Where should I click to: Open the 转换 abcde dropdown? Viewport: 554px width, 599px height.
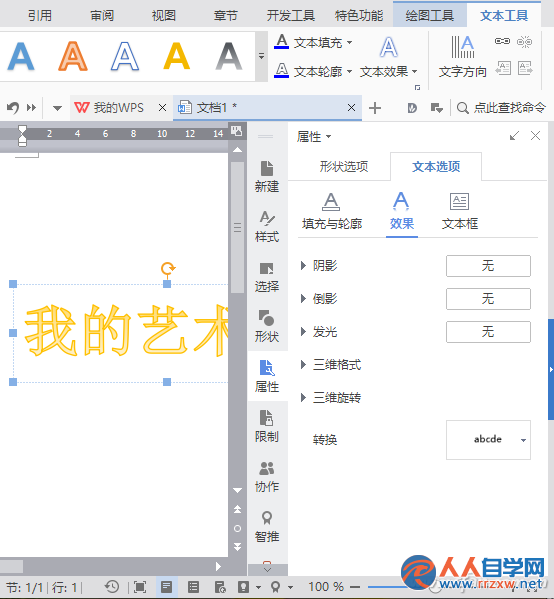click(x=488, y=440)
